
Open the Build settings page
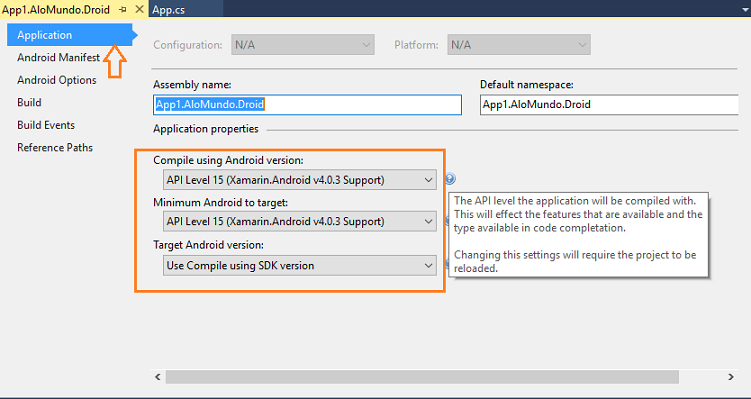[x=29, y=103]
